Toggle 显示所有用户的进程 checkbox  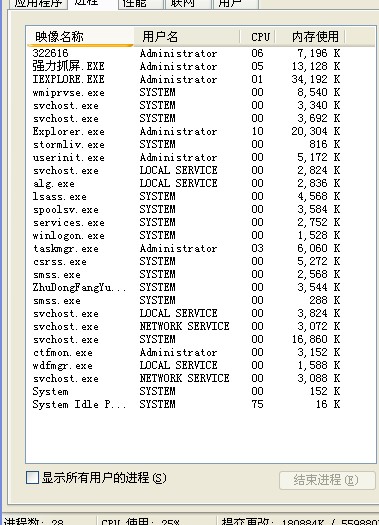pos(32,477)
